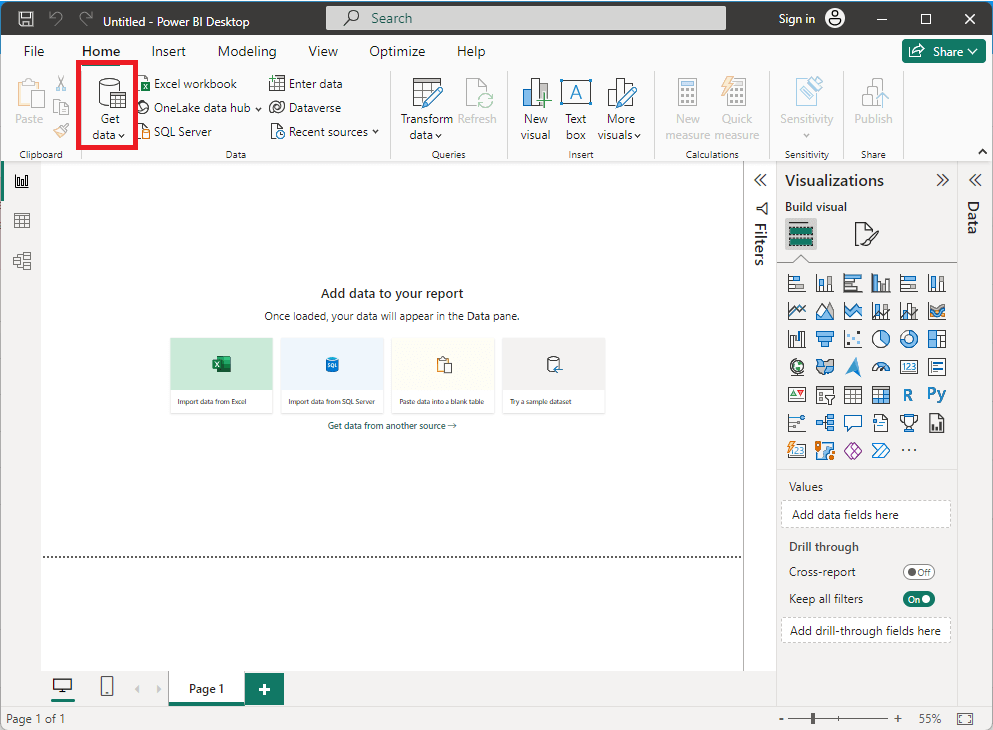Switch to Model view in left sidebar
This screenshot has height=730, width=993.
pos(22,261)
